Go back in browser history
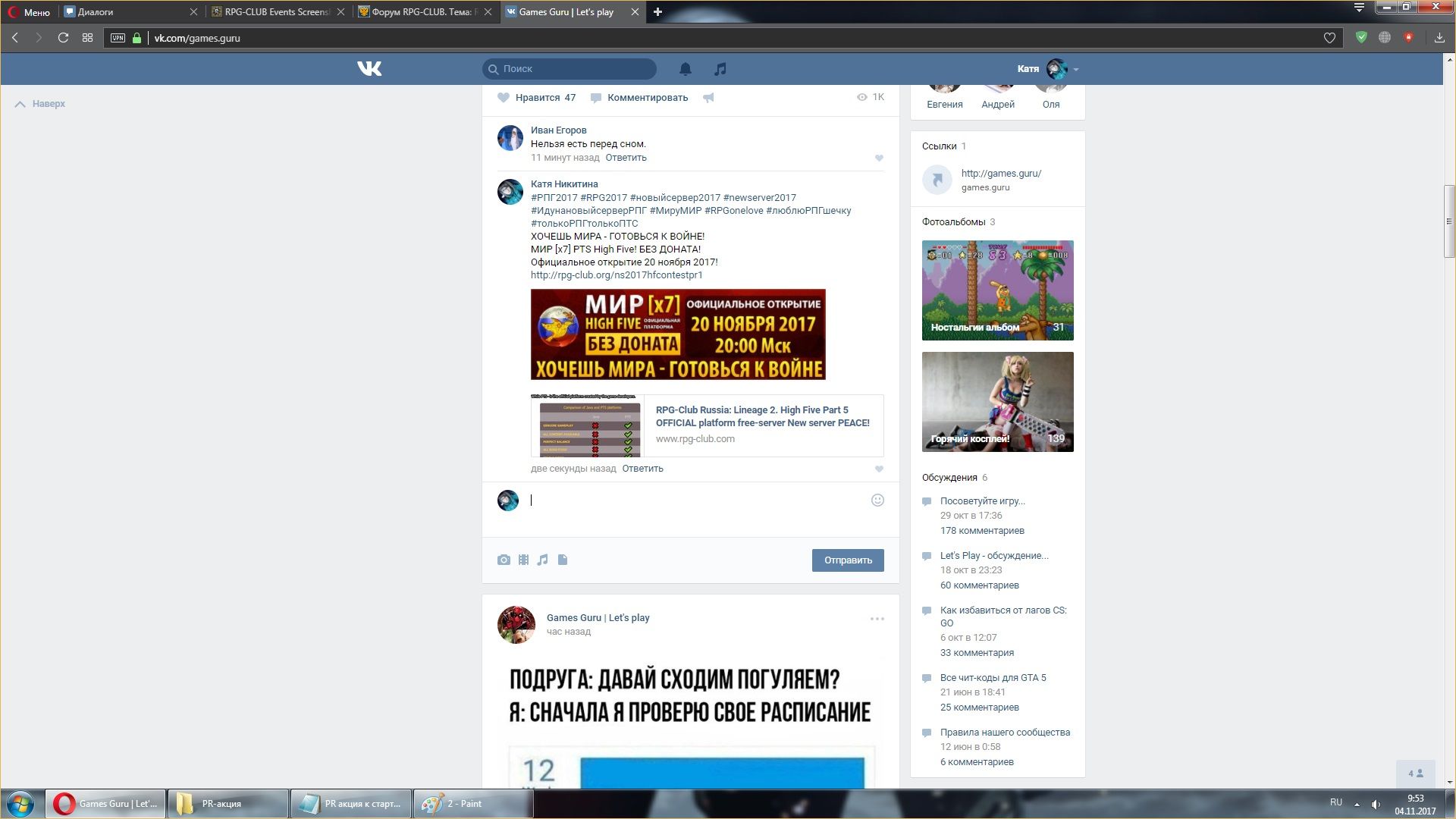1456x819 pixels. coord(15,38)
